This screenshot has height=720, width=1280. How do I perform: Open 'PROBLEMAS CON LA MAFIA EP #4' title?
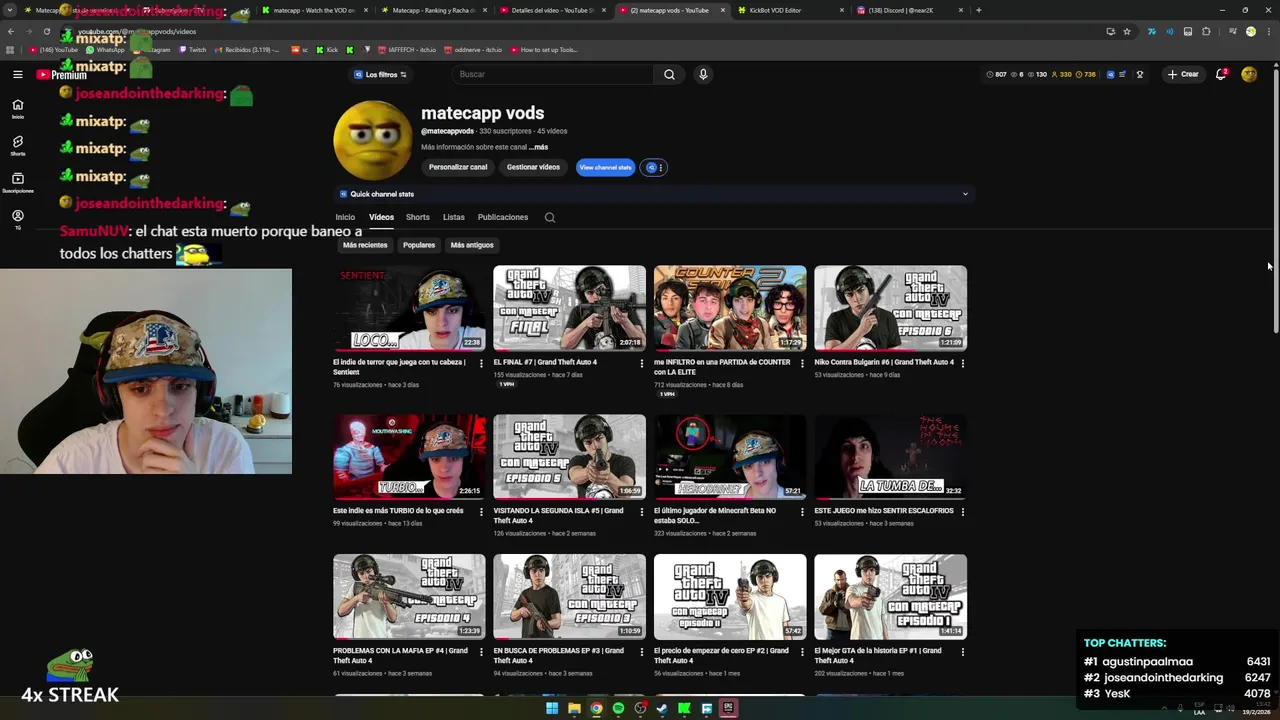click(x=400, y=655)
